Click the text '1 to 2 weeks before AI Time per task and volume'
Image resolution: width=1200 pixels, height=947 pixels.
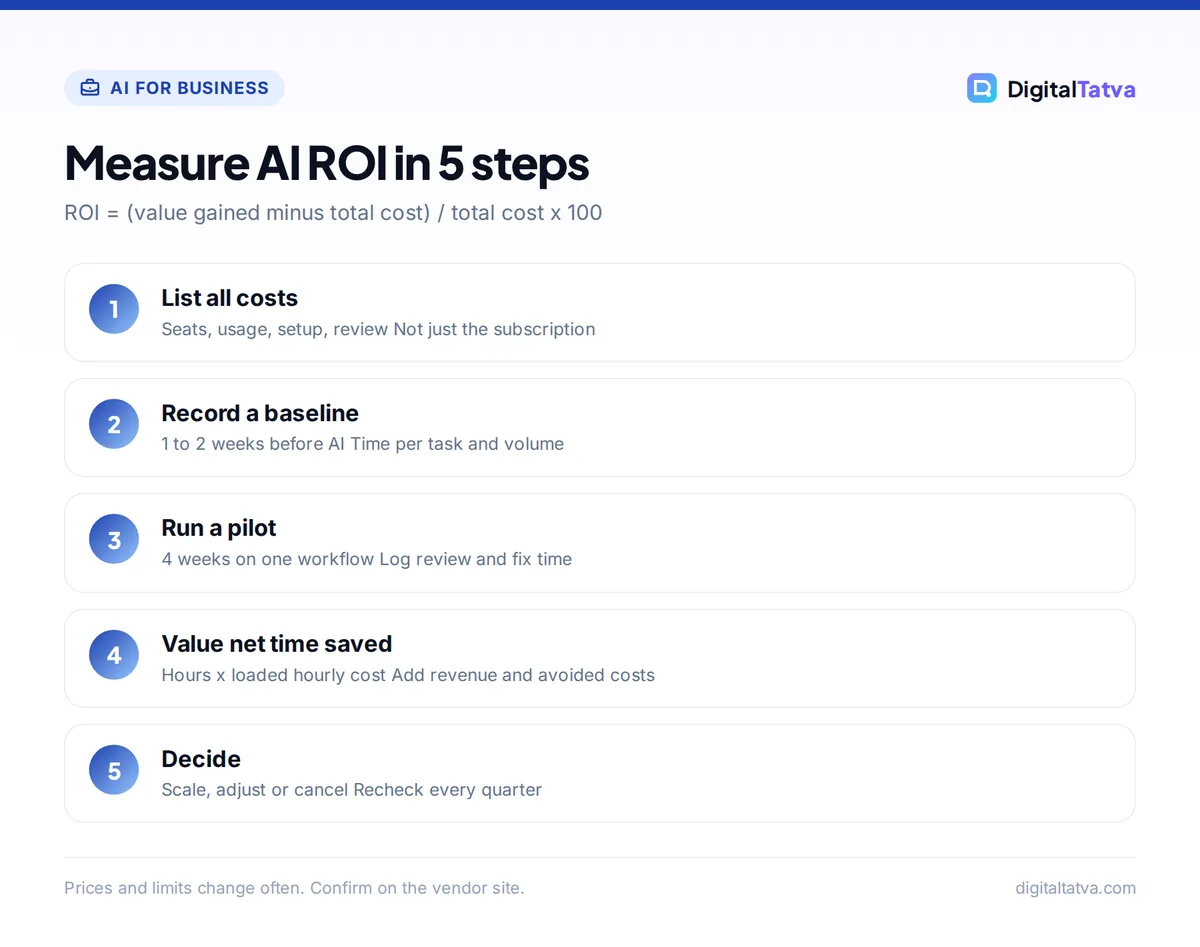(363, 444)
